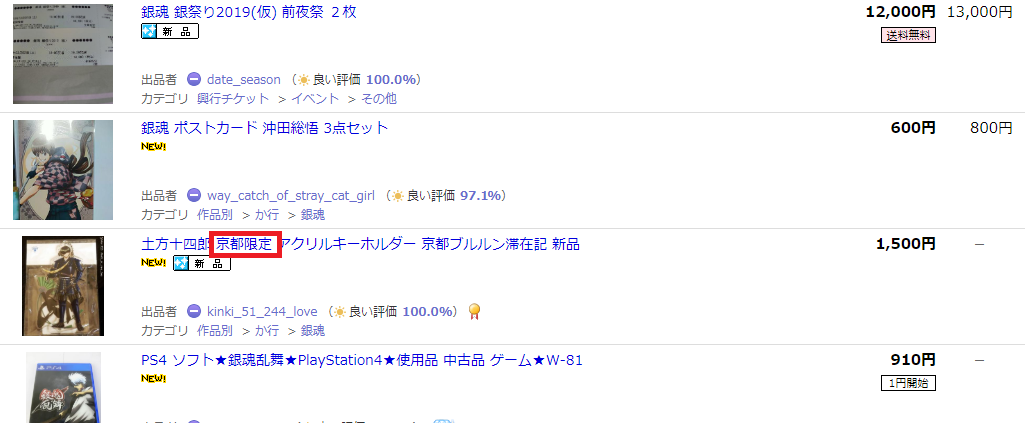Select the 興行チケット category link

click(233, 99)
